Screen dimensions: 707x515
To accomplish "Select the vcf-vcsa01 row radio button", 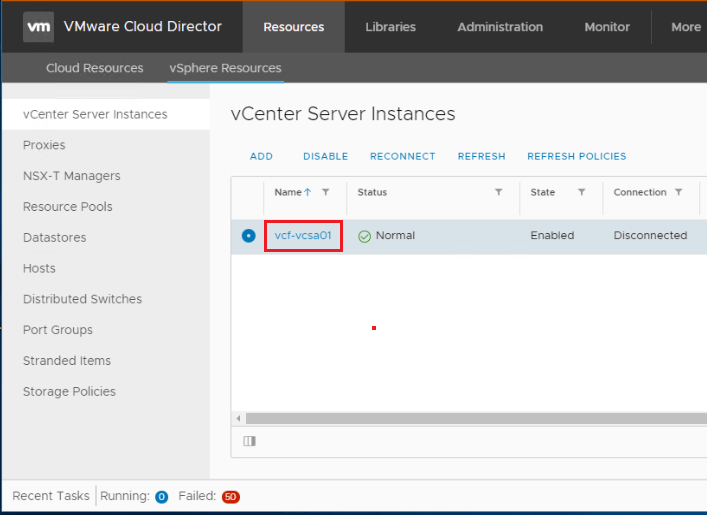I will [248, 236].
